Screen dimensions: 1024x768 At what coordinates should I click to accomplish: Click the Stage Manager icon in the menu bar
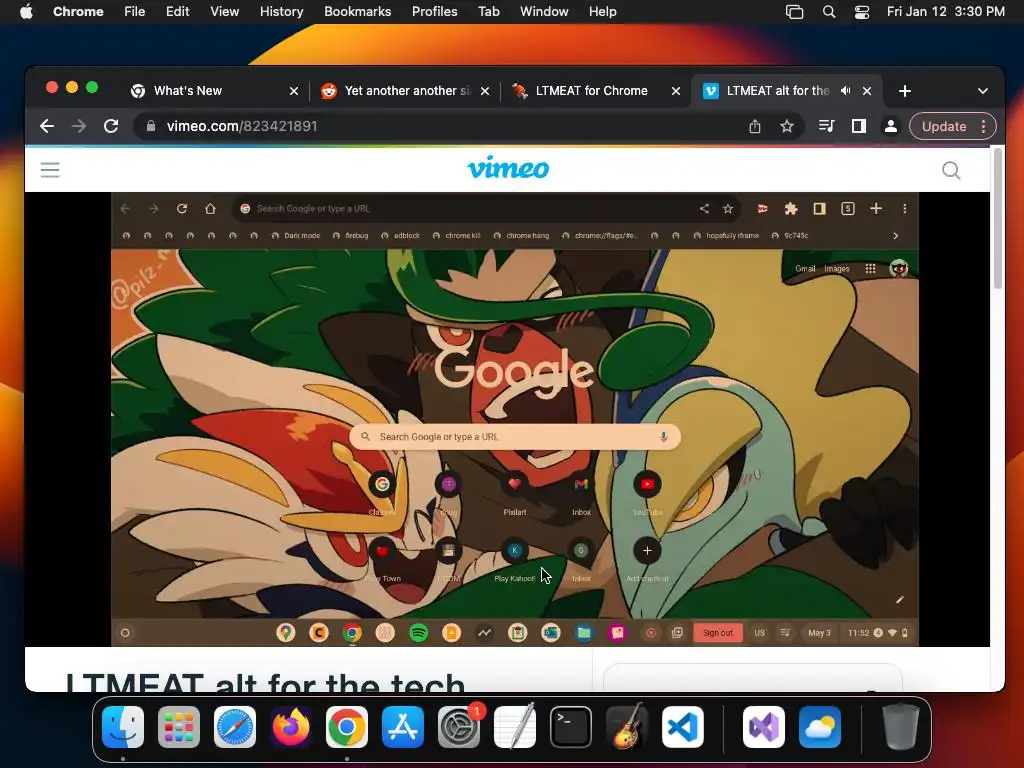click(x=794, y=12)
